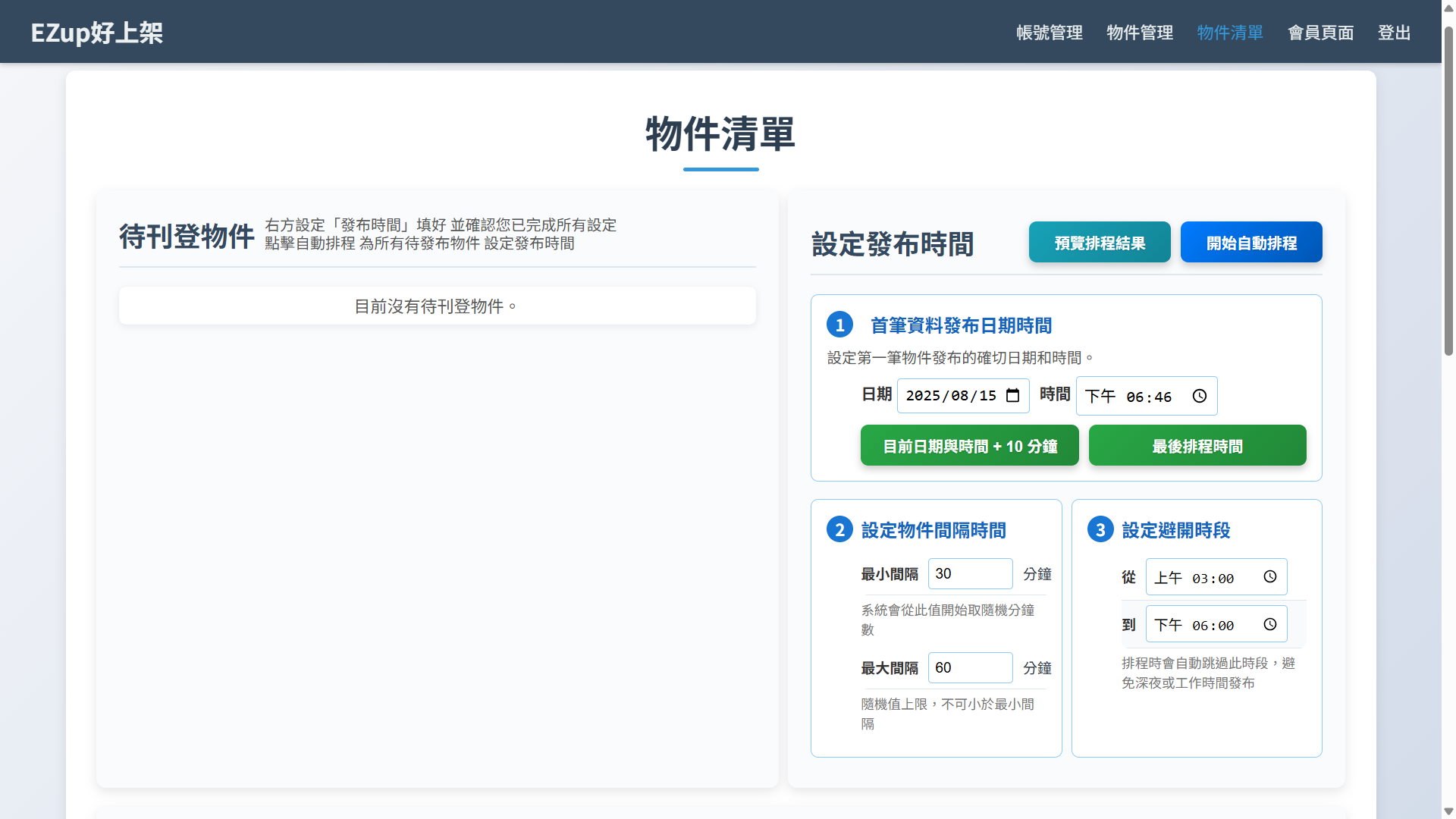Image resolution: width=1456 pixels, height=819 pixels.
Task: Click text 設定第一筆物件發布的確切日期和時間。
Action: [x=961, y=358]
